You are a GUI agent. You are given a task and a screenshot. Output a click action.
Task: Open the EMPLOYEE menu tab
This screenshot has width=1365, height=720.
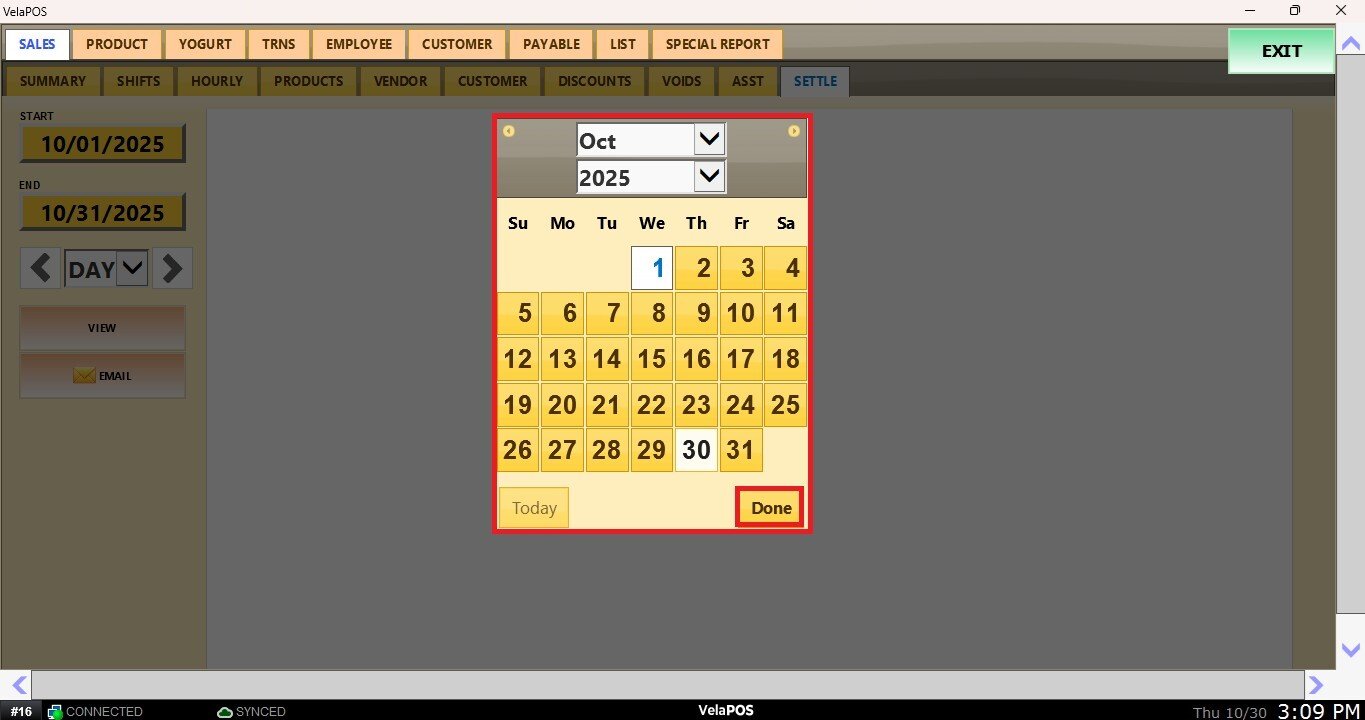point(358,44)
